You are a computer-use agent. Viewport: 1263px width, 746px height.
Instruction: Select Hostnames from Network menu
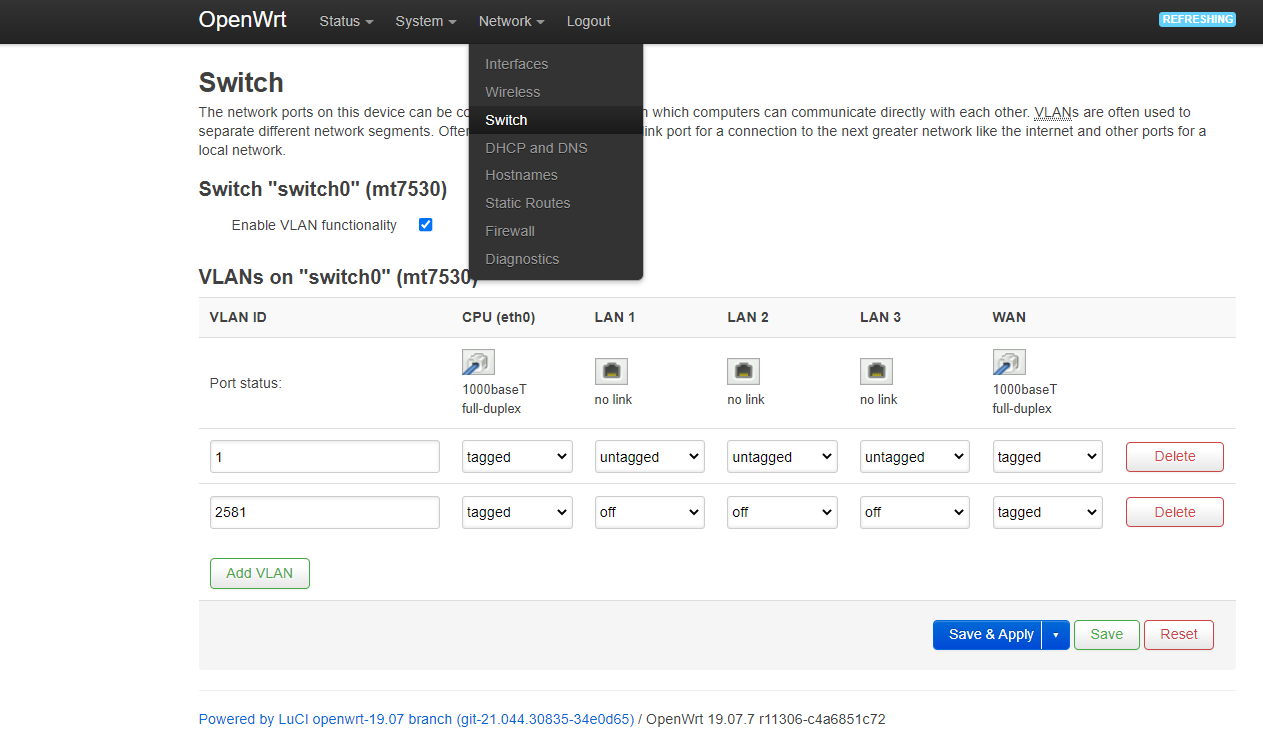[x=556, y=175]
